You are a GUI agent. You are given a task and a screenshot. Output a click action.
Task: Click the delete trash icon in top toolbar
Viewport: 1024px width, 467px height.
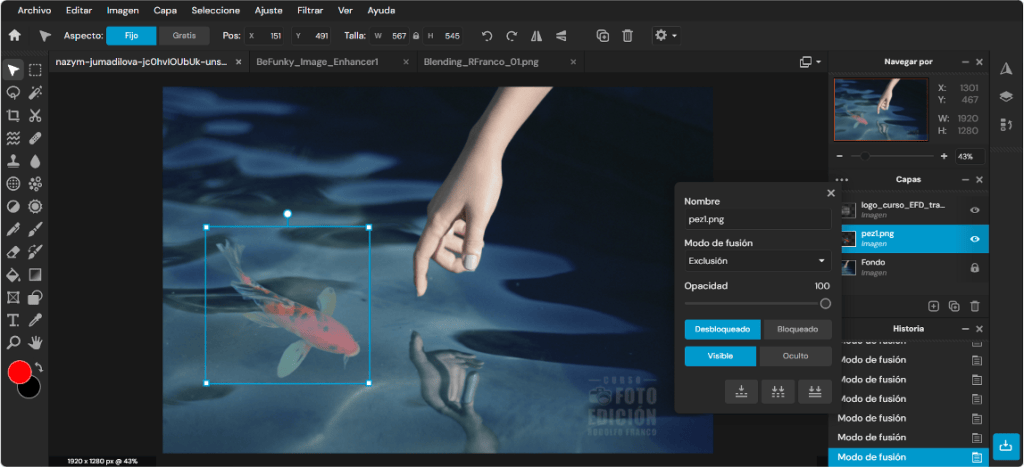(x=627, y=36)
